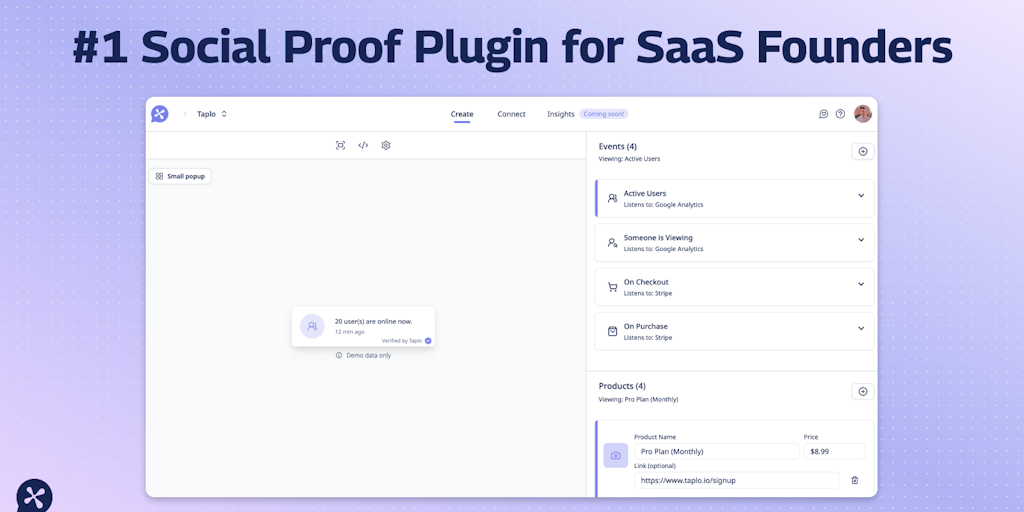The height and width of the screenshot is (512, 1024).
Task: Switch to the Create tab
Action: point(462,114)
